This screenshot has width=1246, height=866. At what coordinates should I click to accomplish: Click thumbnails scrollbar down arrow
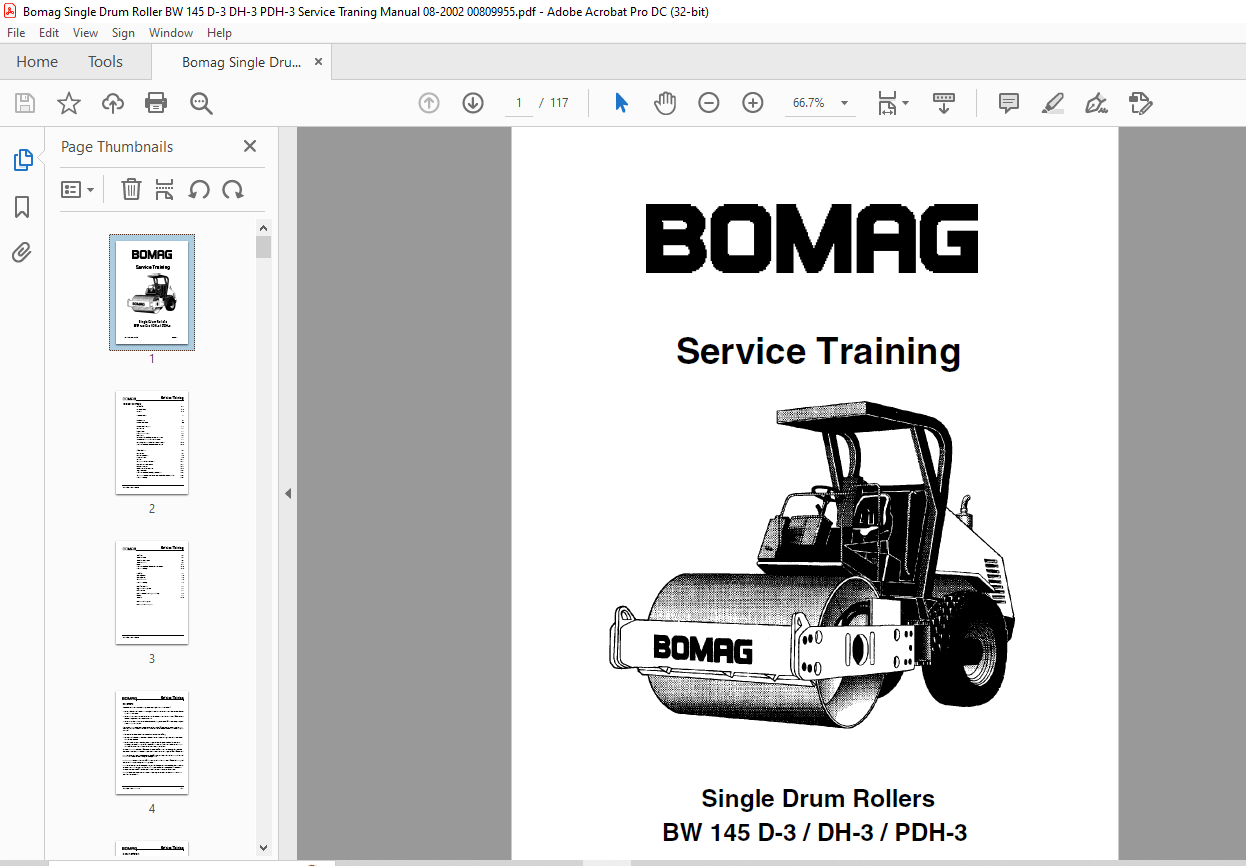(x=263, y=846)
